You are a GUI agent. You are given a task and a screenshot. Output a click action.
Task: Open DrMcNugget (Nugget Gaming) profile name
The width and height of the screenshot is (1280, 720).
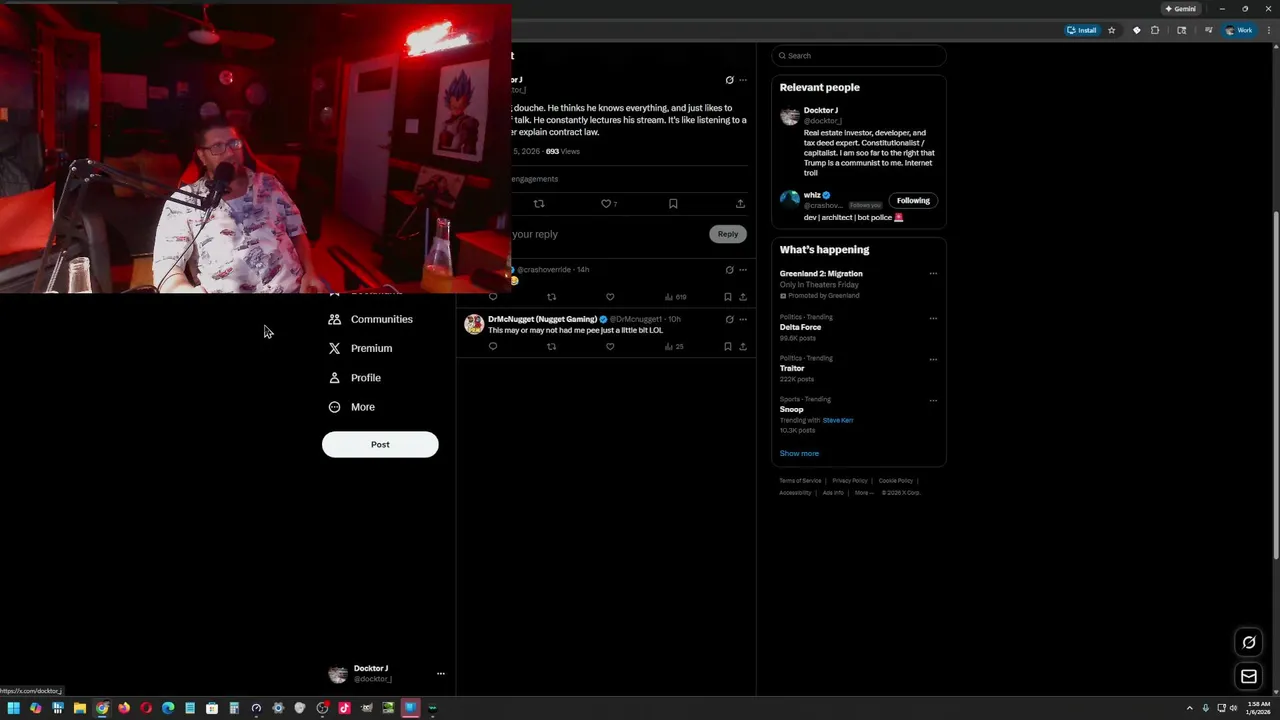pyautogui.click(x=542, y=319)
